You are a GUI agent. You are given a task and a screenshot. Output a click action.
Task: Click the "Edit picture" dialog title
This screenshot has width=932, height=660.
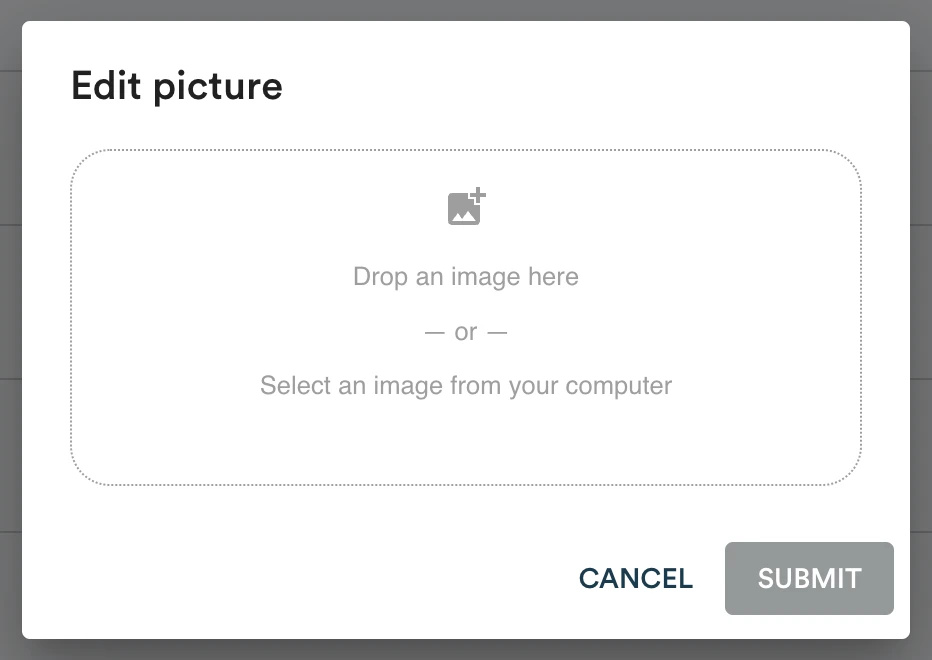tap(177, 86)
